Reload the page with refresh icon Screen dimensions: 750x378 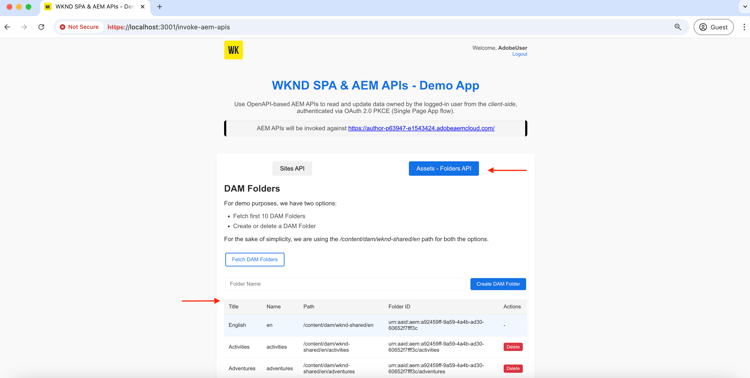(x=41, y=27)
